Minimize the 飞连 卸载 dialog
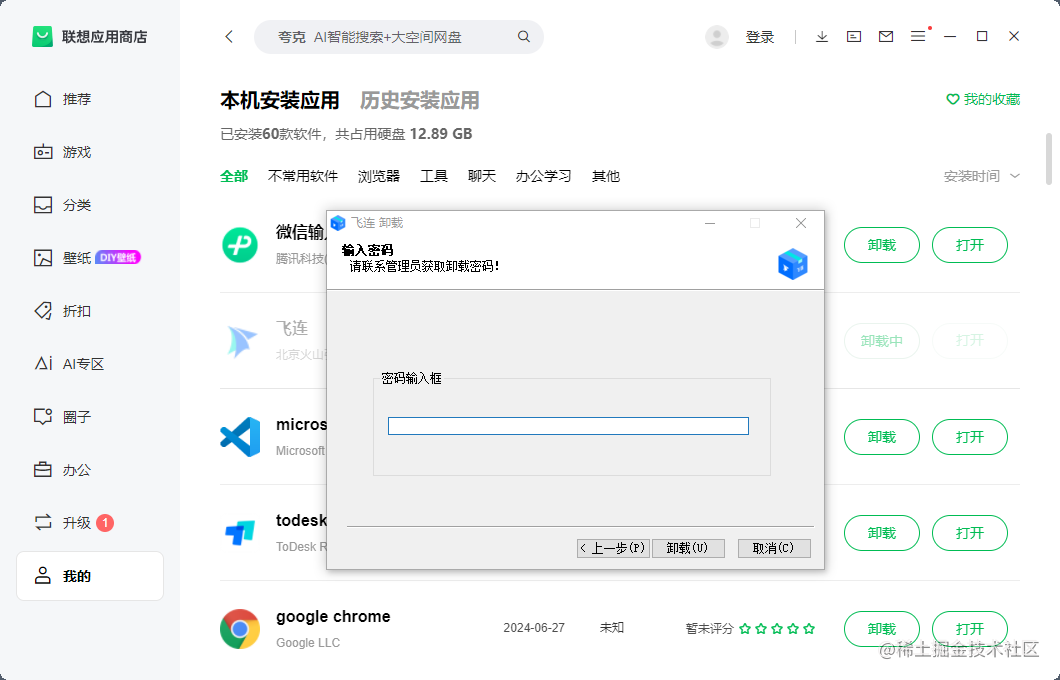1060x680 pixels. (x=710, y=223)
